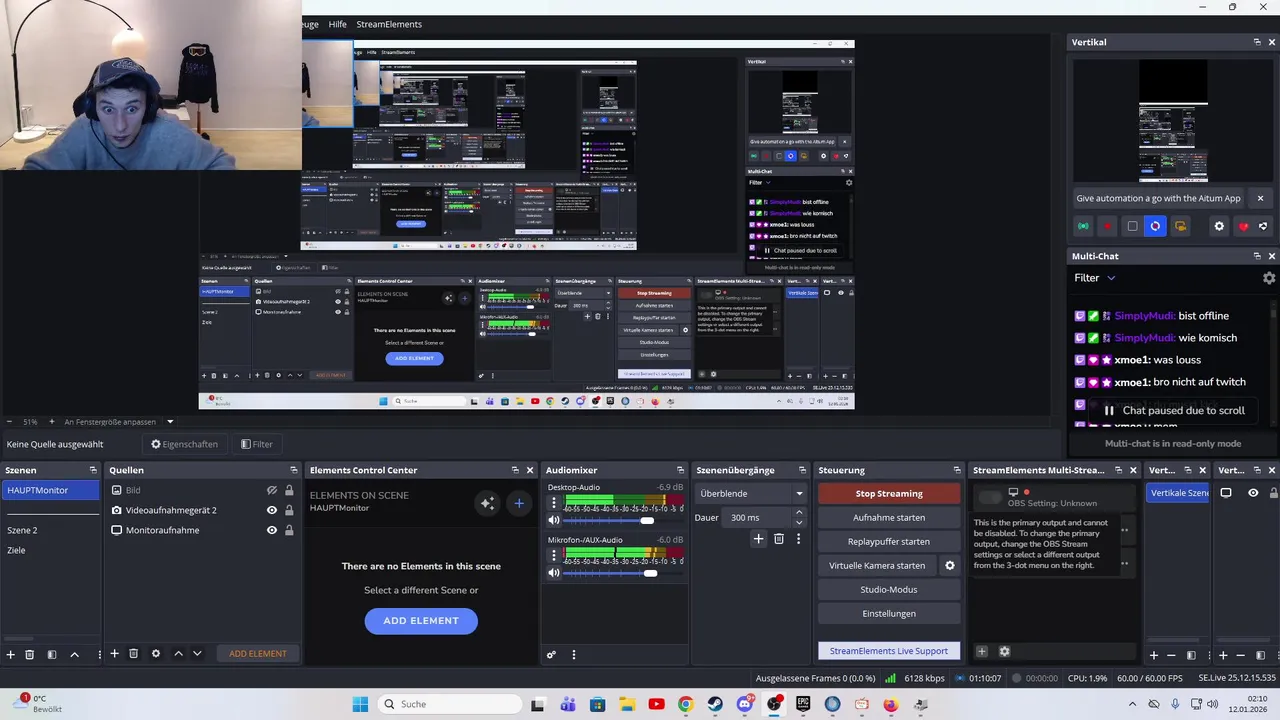Open virtual camera settings gear
Image resolution: width=1280 pixels, height=720 pixels.
pos(950,566)
